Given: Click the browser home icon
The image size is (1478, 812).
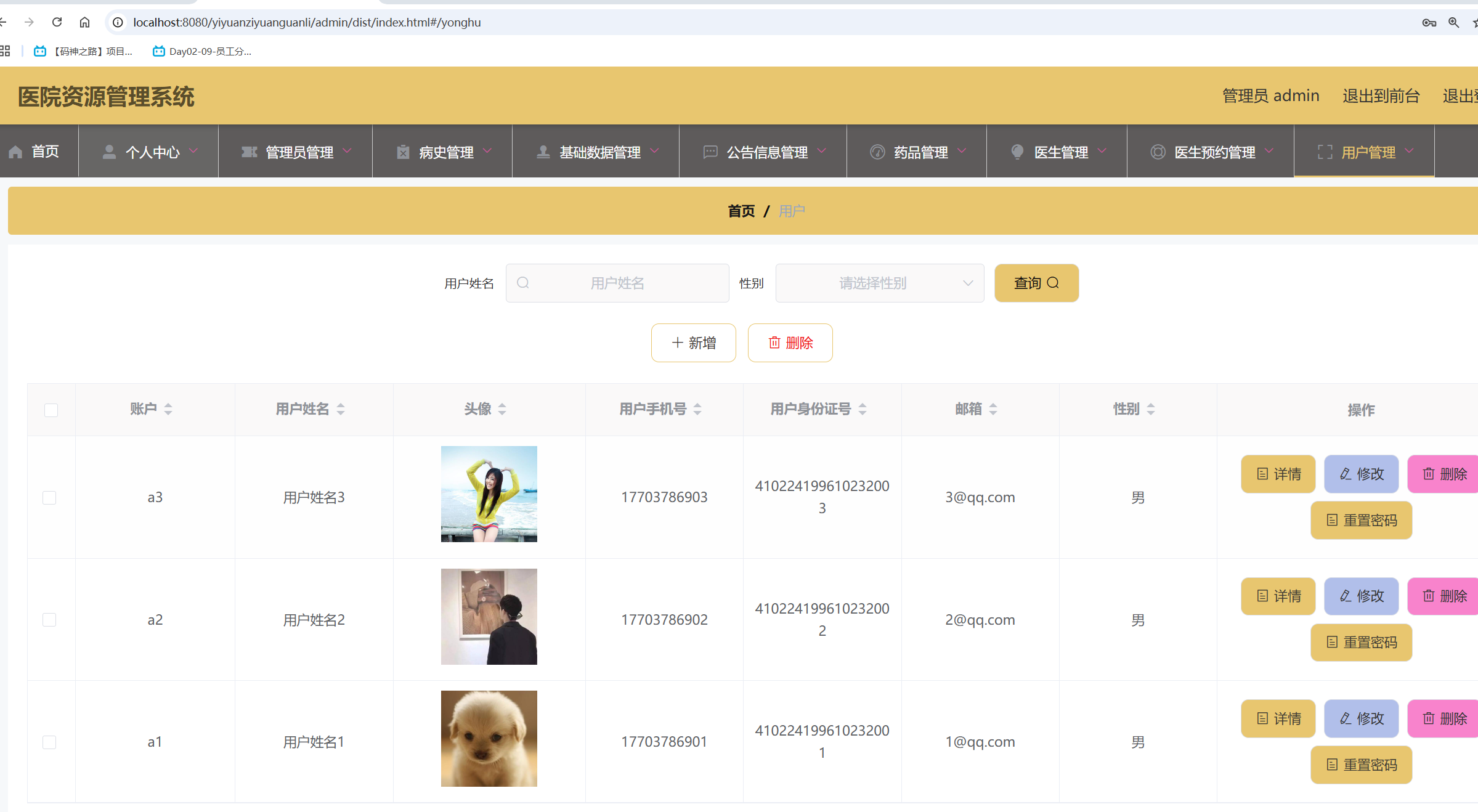Looking at the screenshot, I should click(84, 22).
